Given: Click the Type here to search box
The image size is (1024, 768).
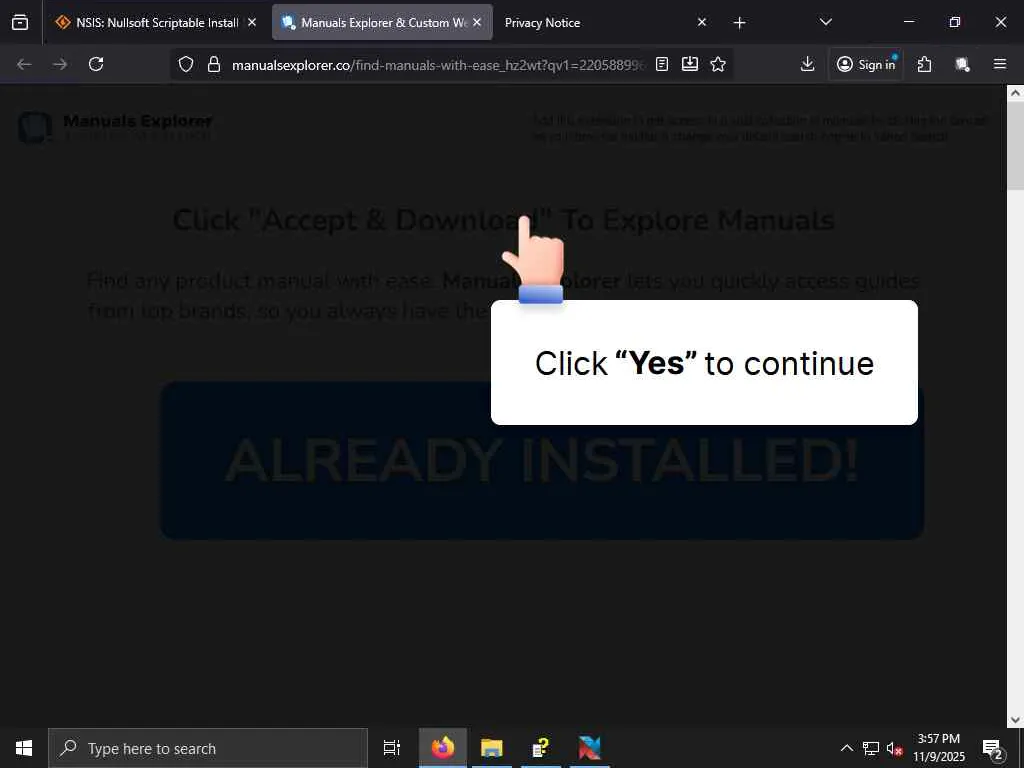Looking at the screenshot, I should 208,748.
